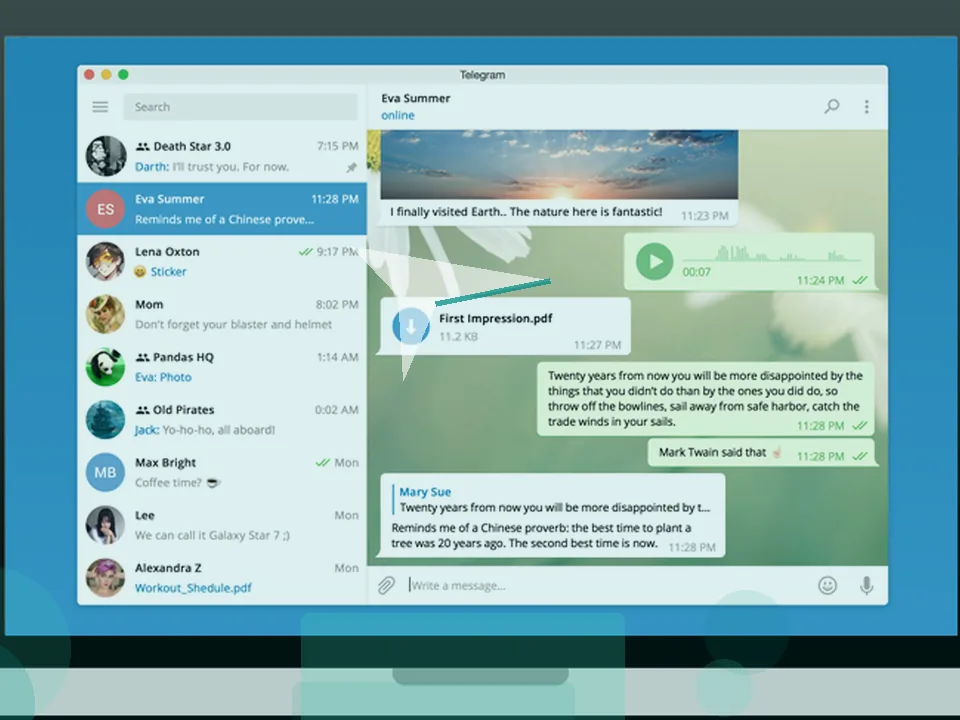Click the paperclip attach file icon
Viewport: 960px width, 720px height.
[x=386, y=585]
